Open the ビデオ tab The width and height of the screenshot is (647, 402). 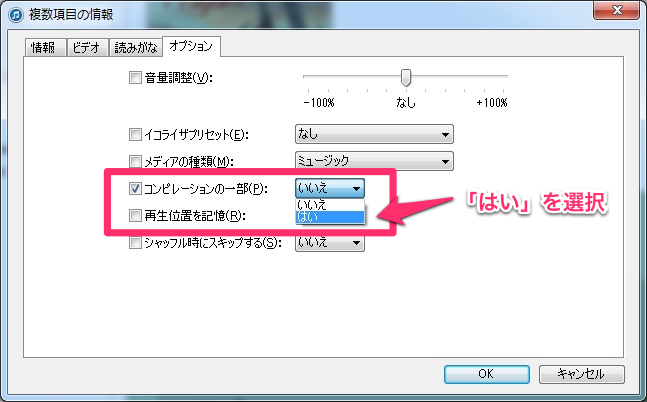click(x=87, y=47)
